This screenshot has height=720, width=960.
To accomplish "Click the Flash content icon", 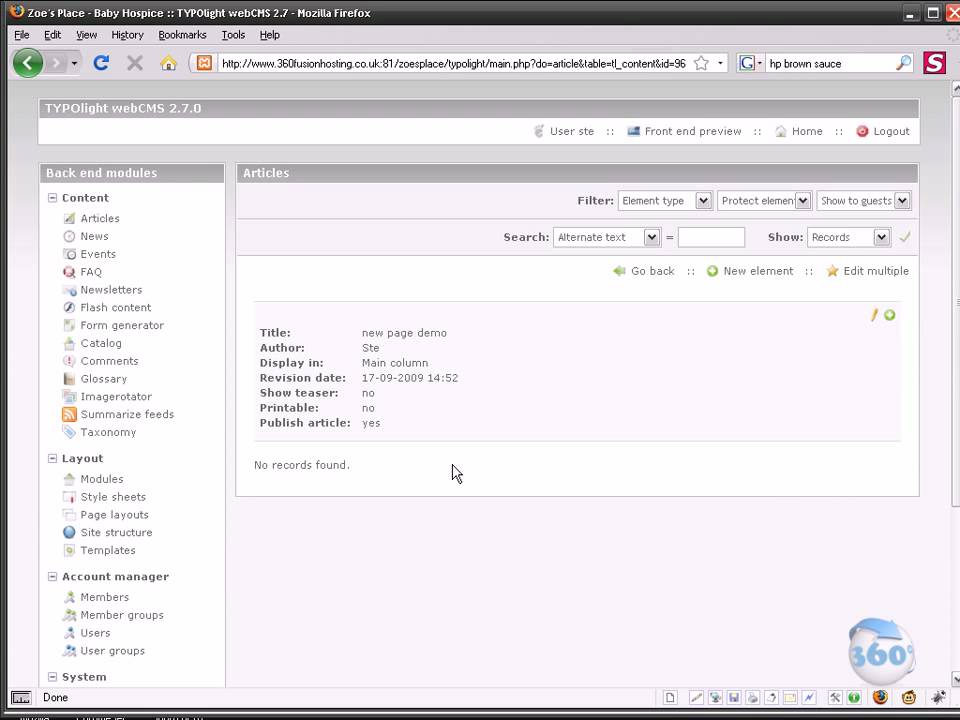I will pyautogui.click(x=69, y=307).
